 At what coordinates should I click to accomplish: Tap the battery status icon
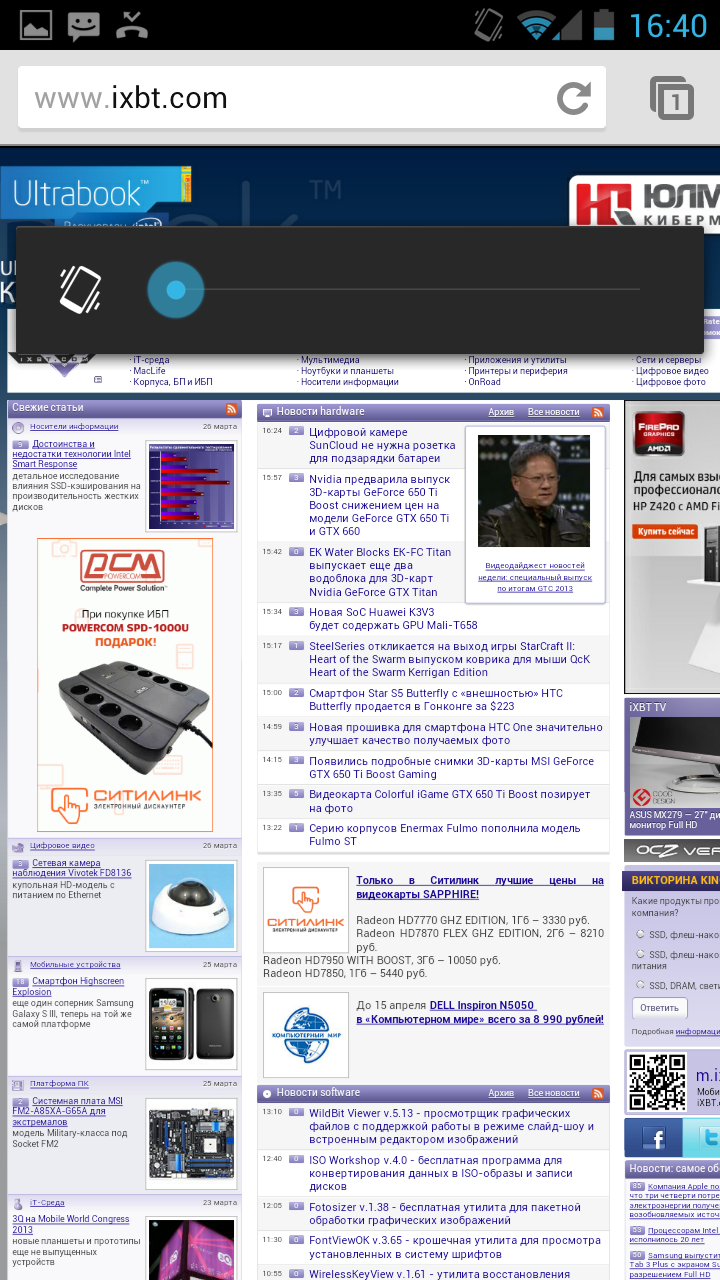(x=603, y=25)
